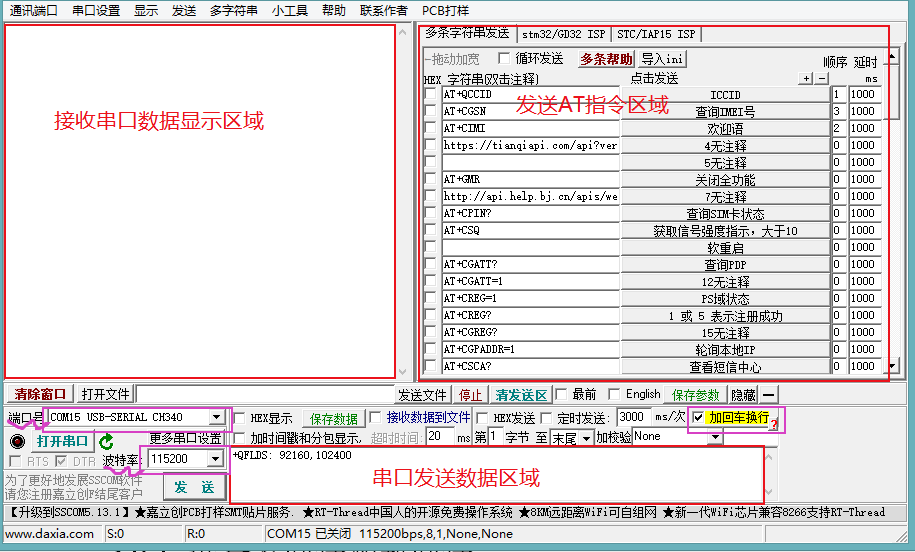Expand the 波特率 115200 dropdown
Screen dimensions: 915x552
click(x=215, y=459)
